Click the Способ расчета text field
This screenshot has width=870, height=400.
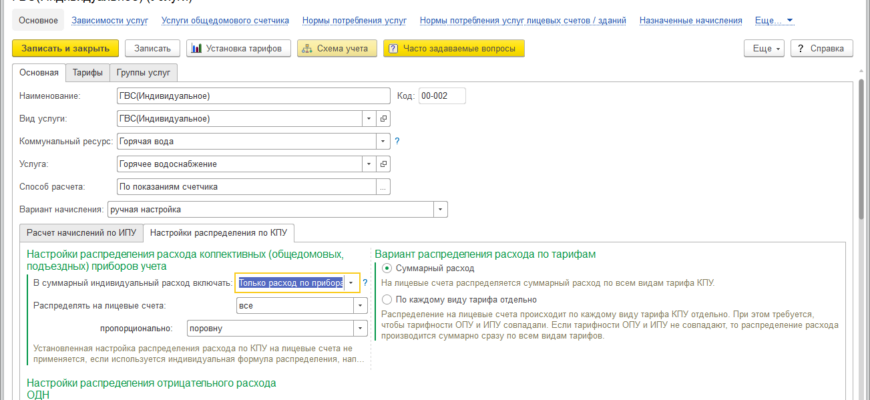247,187
